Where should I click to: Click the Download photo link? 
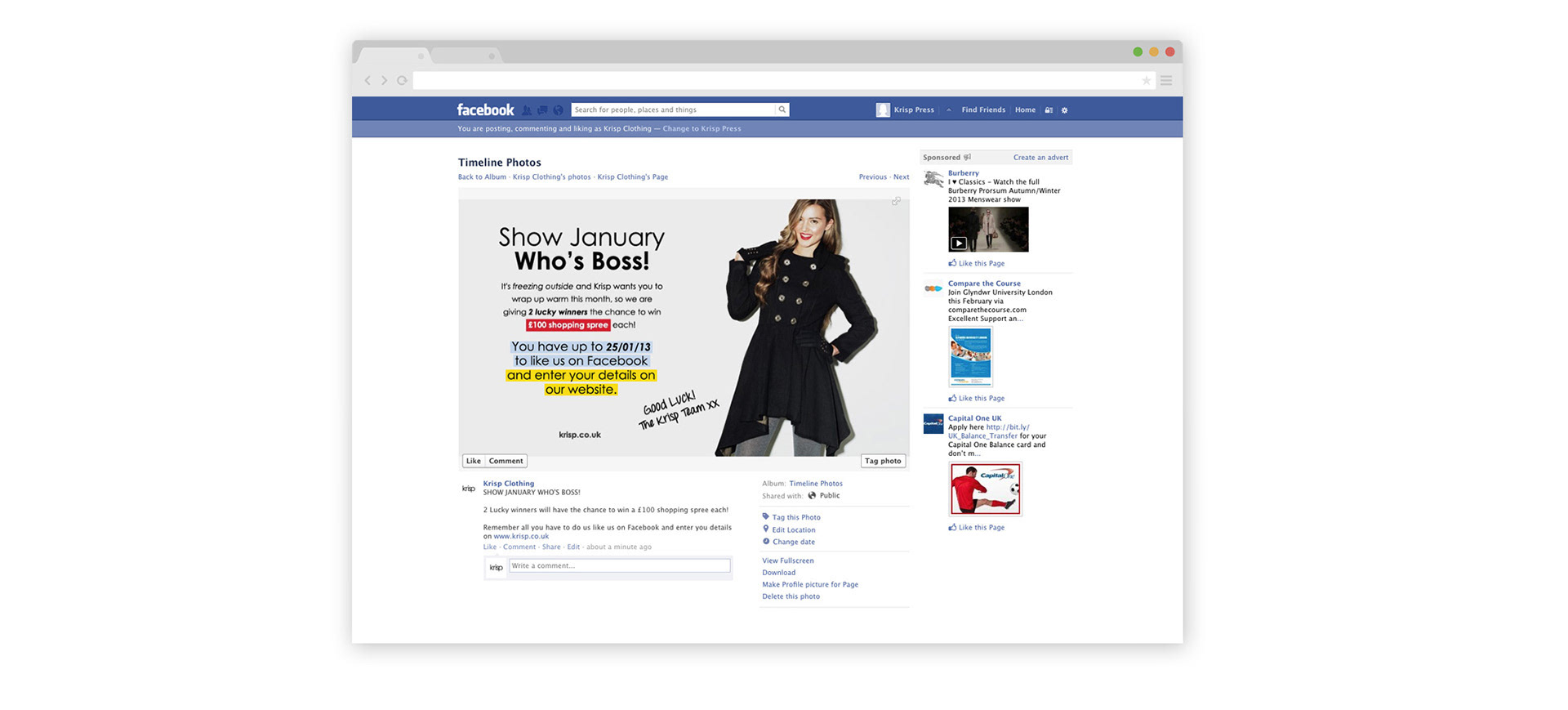[x=778, y=573]
